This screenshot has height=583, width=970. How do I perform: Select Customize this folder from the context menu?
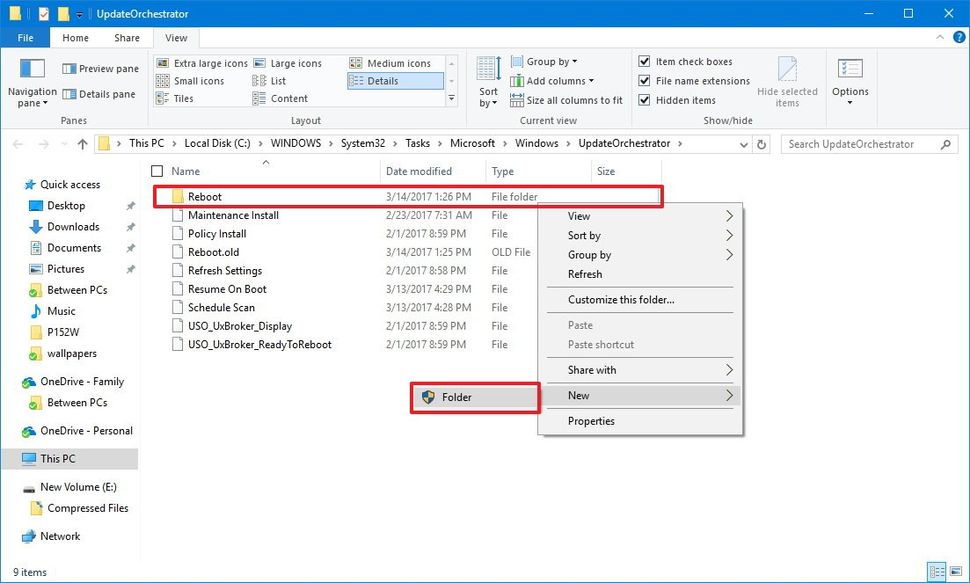622,299
